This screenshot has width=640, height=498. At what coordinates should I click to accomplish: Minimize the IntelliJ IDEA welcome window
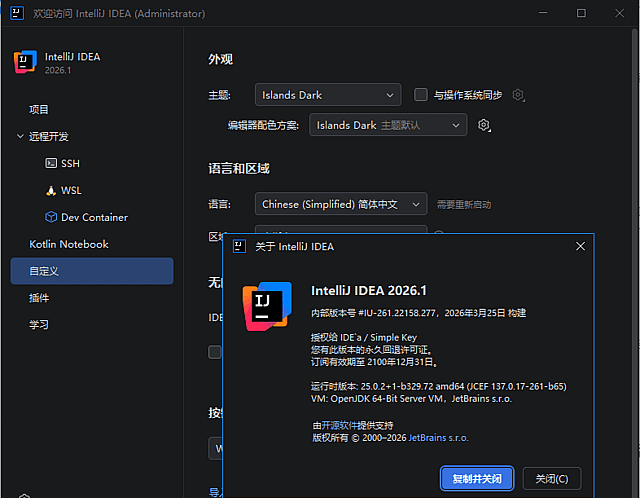coord(543,13)
